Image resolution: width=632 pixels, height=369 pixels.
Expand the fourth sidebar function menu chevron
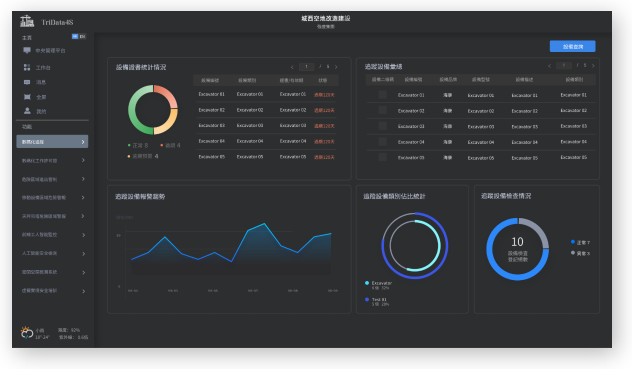point(83,198)
